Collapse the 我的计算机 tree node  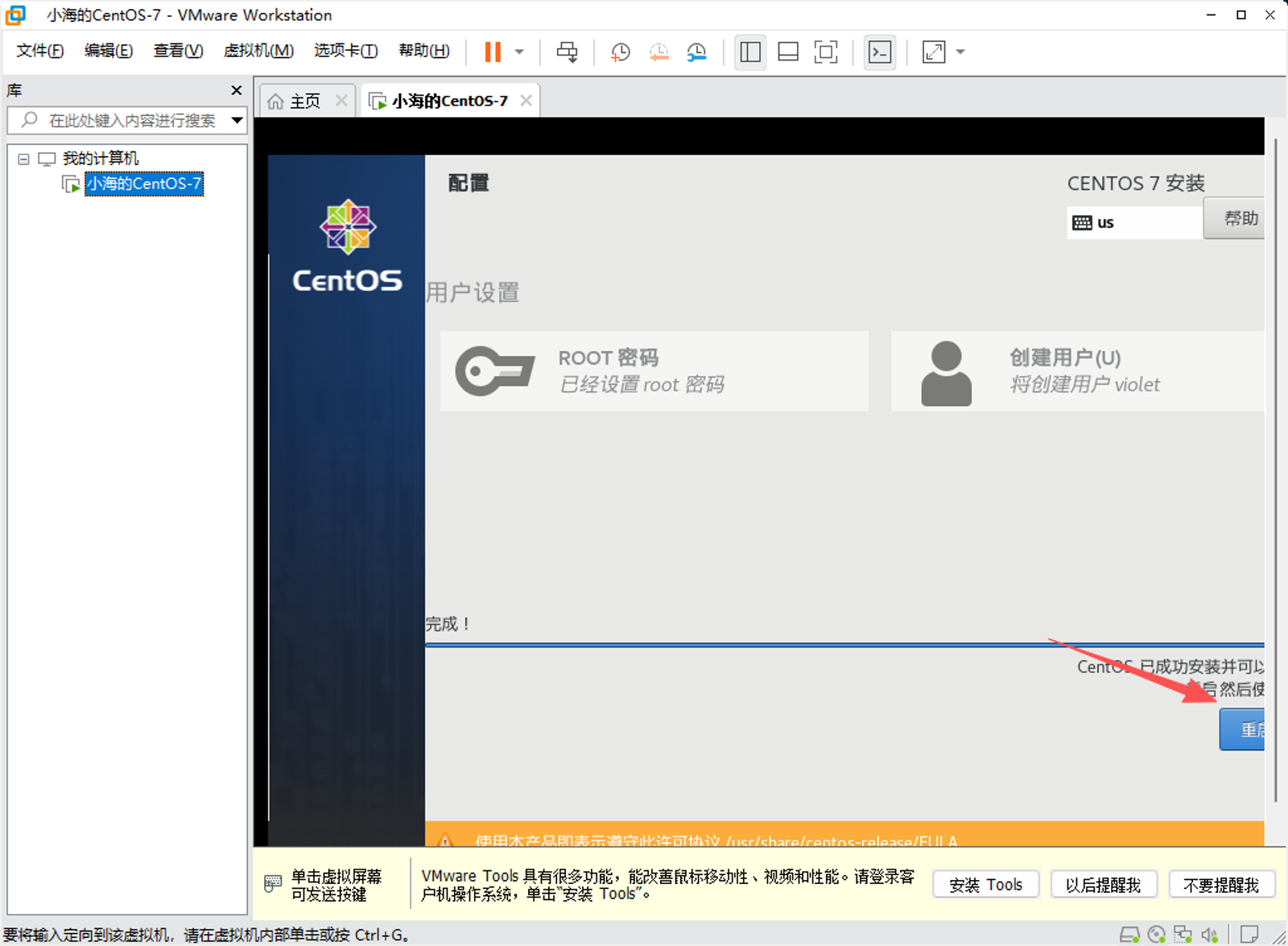[23, 159]
